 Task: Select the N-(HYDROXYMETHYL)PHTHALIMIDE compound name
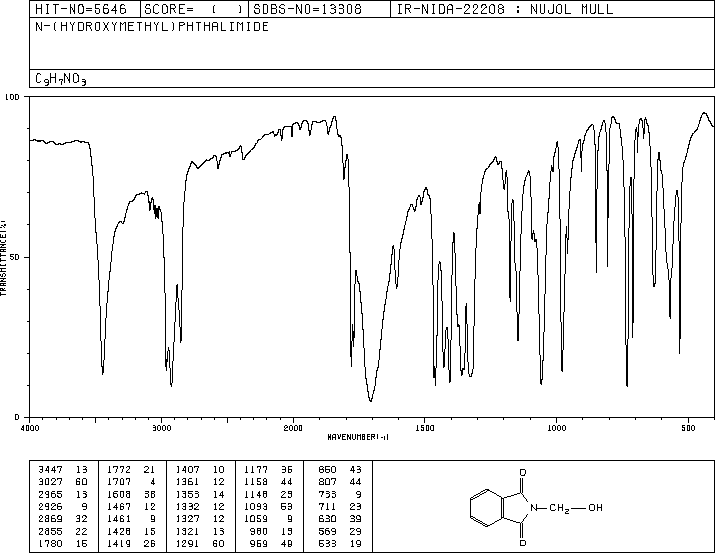pyautogui.click(x=152, y=26)
